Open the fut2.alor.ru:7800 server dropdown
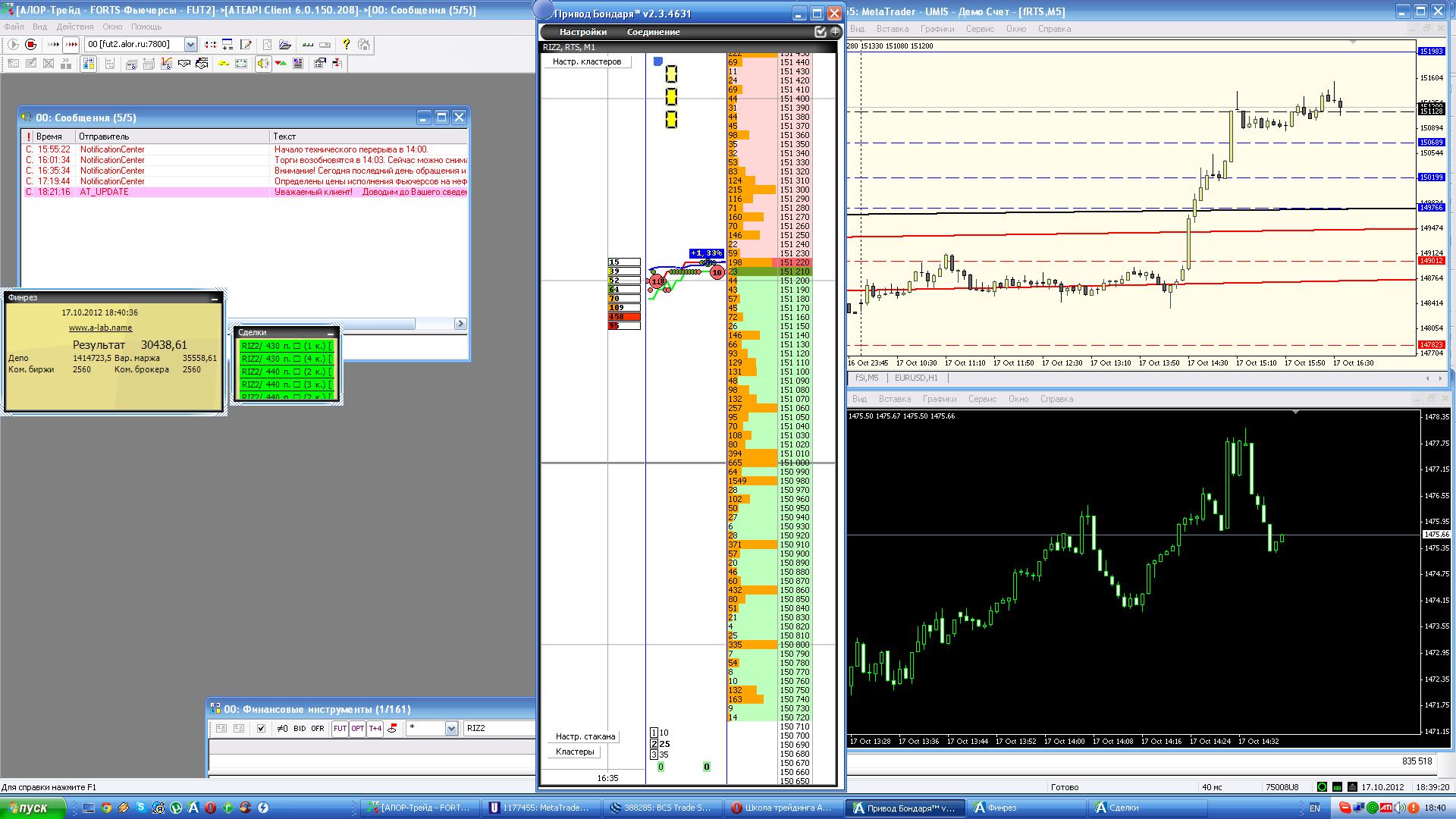Image resolution: width=1456 pixels, height=819 pixels. [190, 45]
